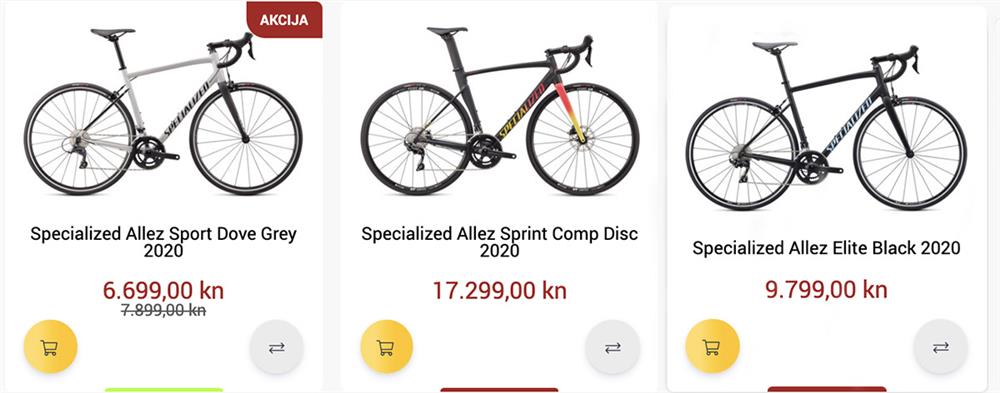Image resolution: width=1000 pixels, height=393 pixels.
Task: Open Specialized Allez Sport Dove Grey 2020 title
Action: point(163,242)
